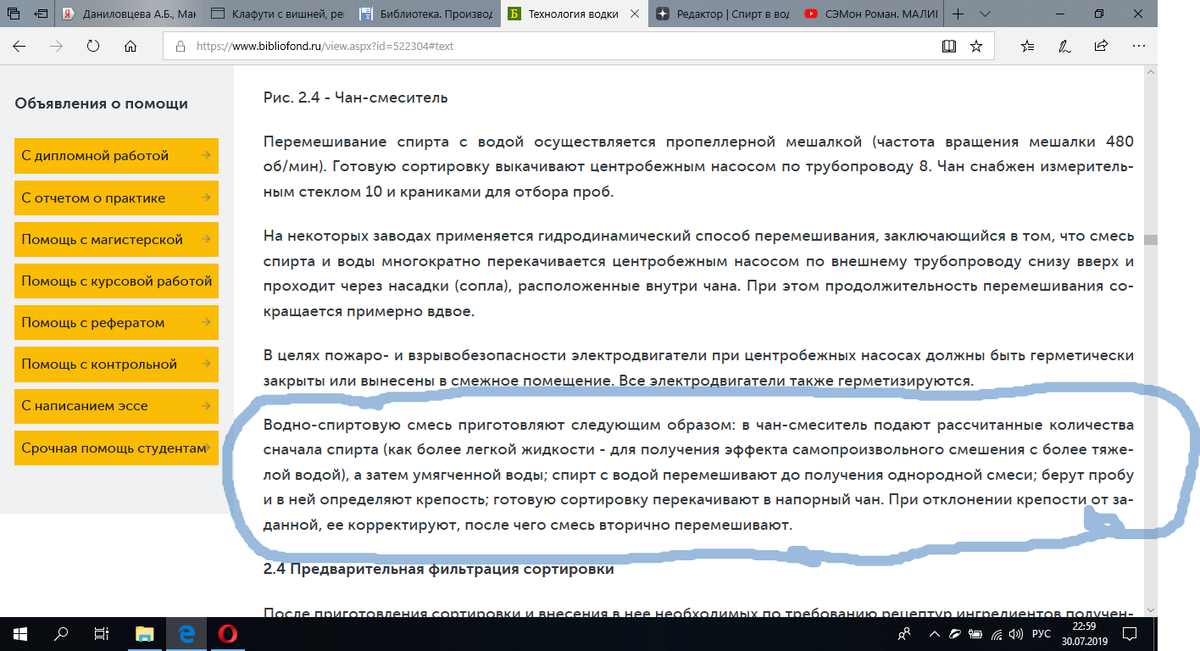Open С отчетом о практике link

click(116, 198)
